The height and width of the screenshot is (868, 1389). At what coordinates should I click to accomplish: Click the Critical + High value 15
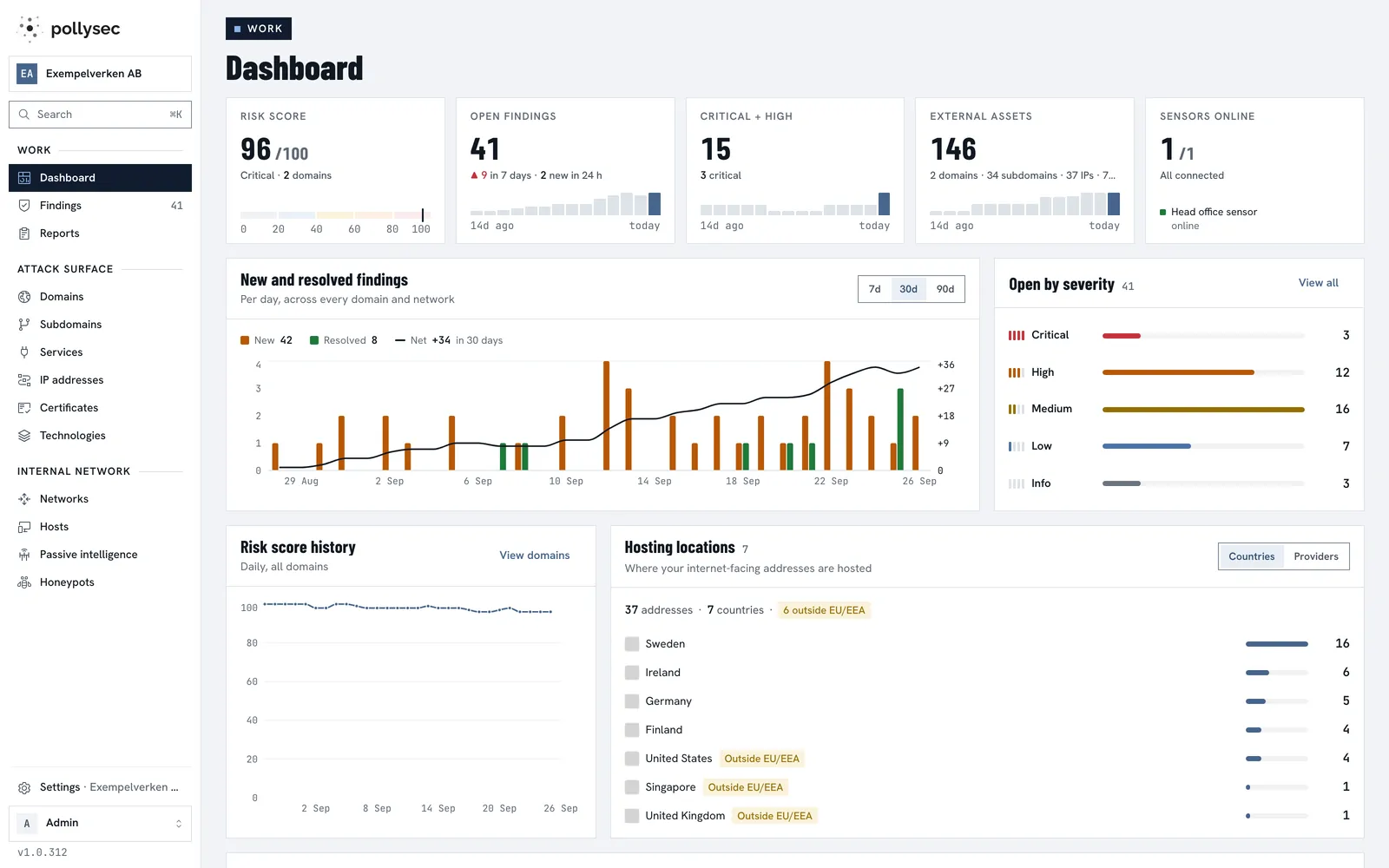716,149
